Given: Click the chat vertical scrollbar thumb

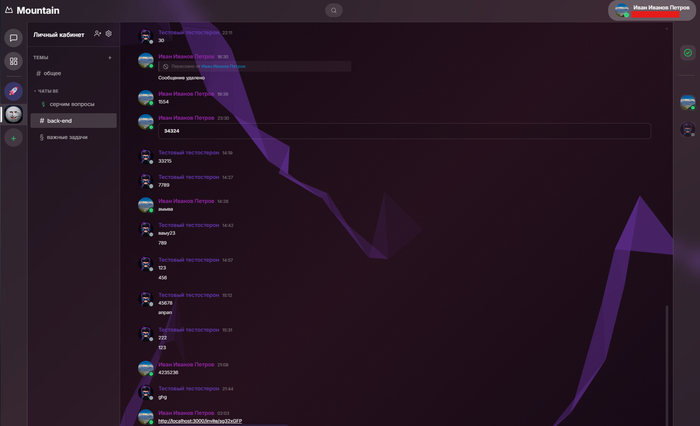Looking at the screenshot, I should [667, 365].
